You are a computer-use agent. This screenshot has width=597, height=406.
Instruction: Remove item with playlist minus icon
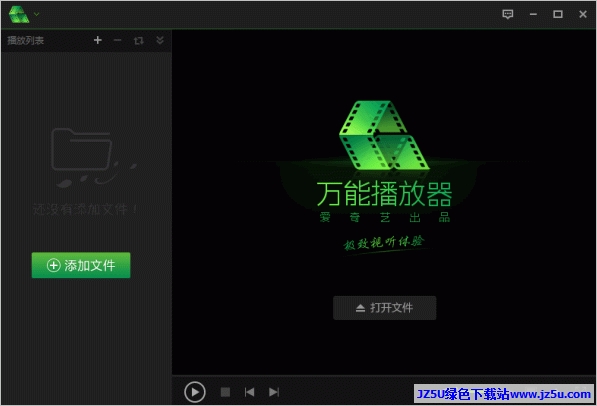coord(118,40)
